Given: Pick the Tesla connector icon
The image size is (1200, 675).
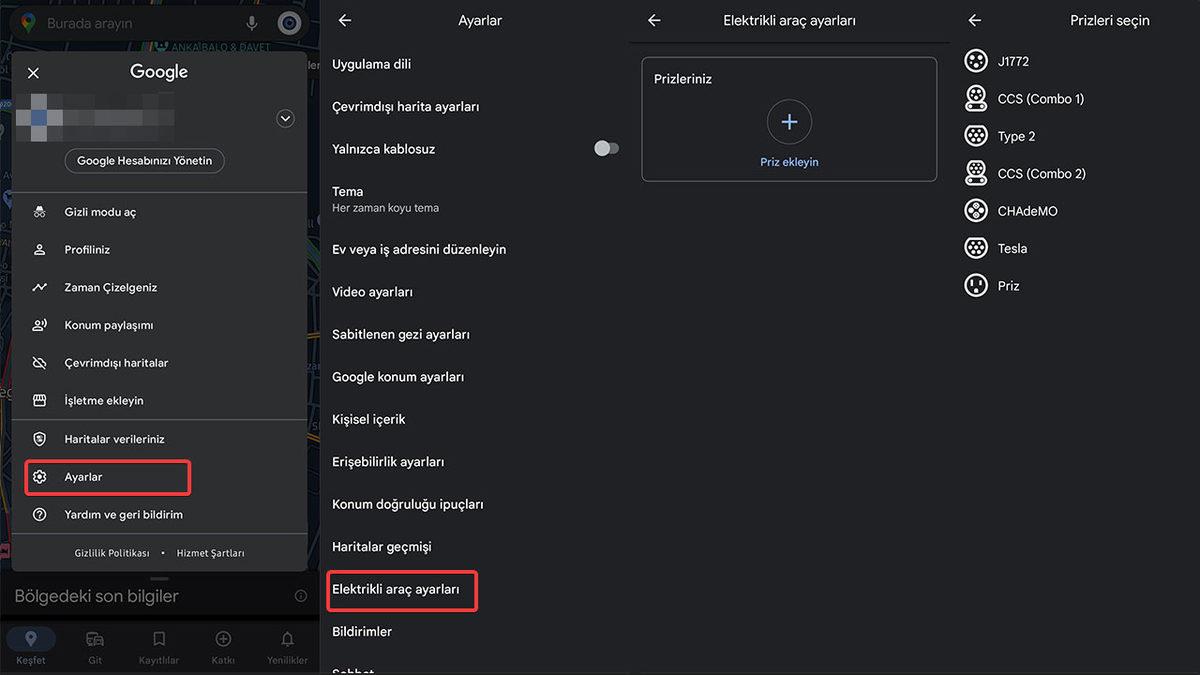Looking at the screenshot, I should coord(975,247).
